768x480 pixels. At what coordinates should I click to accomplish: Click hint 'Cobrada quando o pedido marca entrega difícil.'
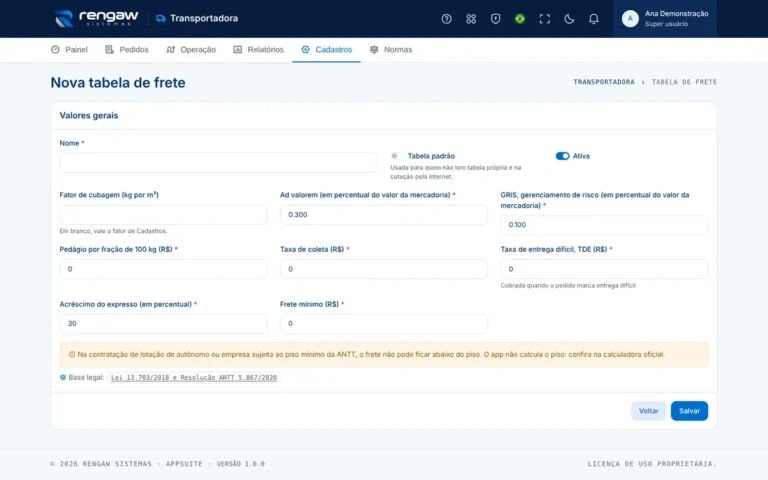tap(569, 285)
